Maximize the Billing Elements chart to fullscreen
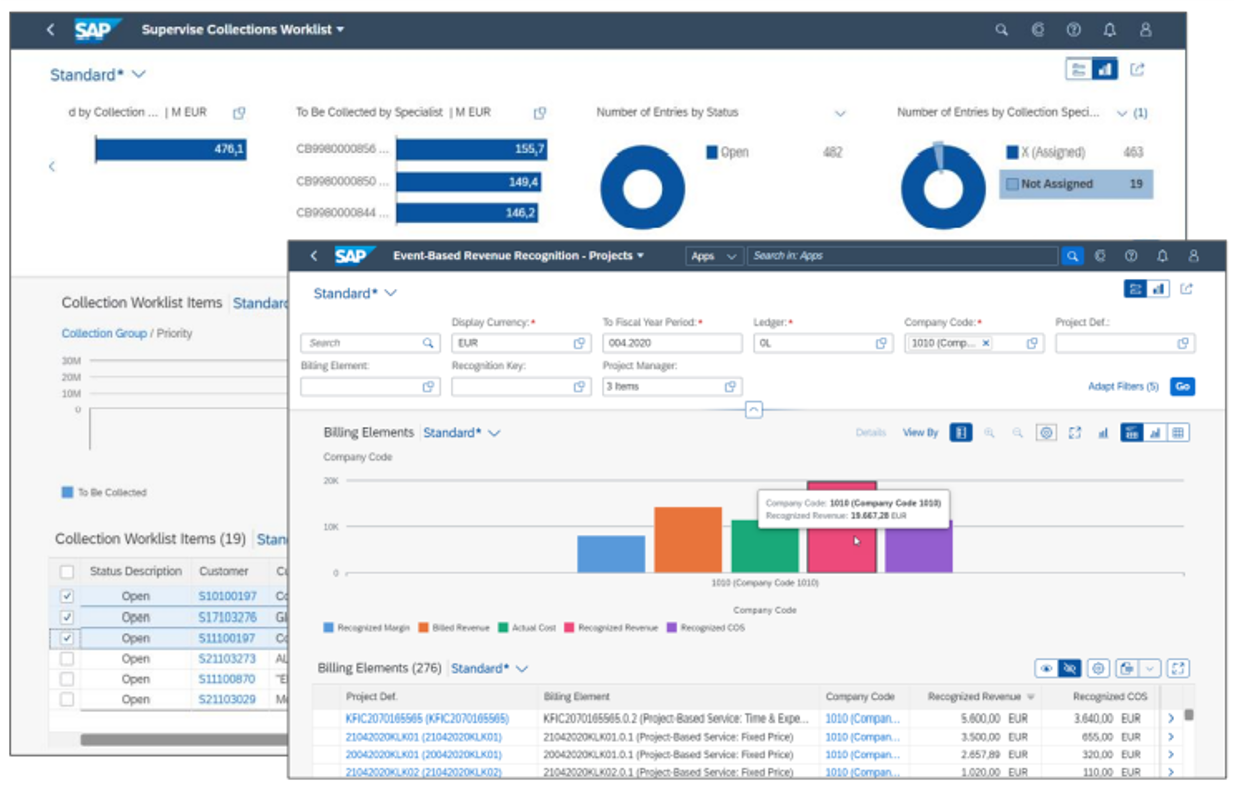Image resolution: width=1234 pixels, height=786 pixels. click(x=1075, y=433)
